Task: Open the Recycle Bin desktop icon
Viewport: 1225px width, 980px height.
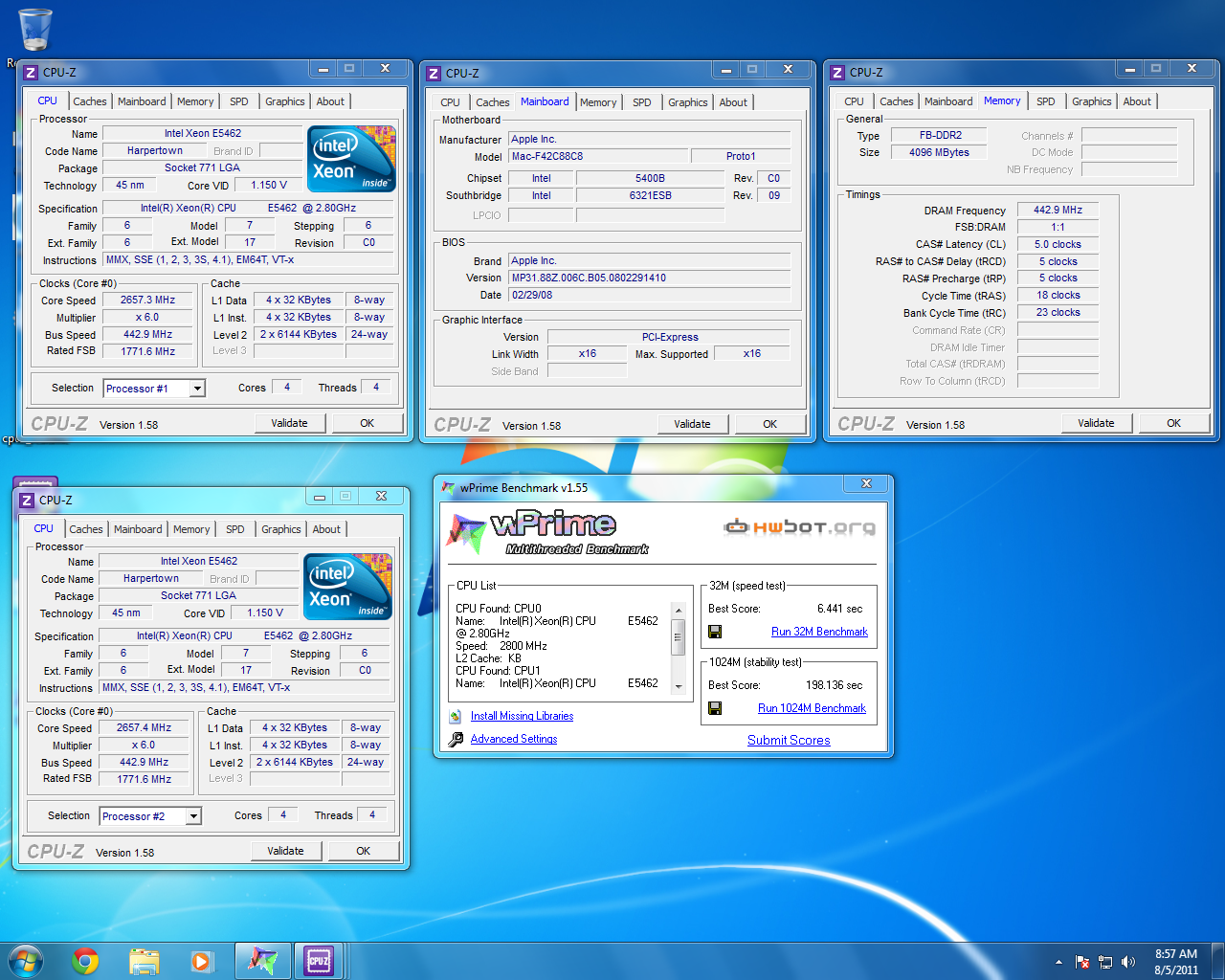Action: (x=35, y=29)
